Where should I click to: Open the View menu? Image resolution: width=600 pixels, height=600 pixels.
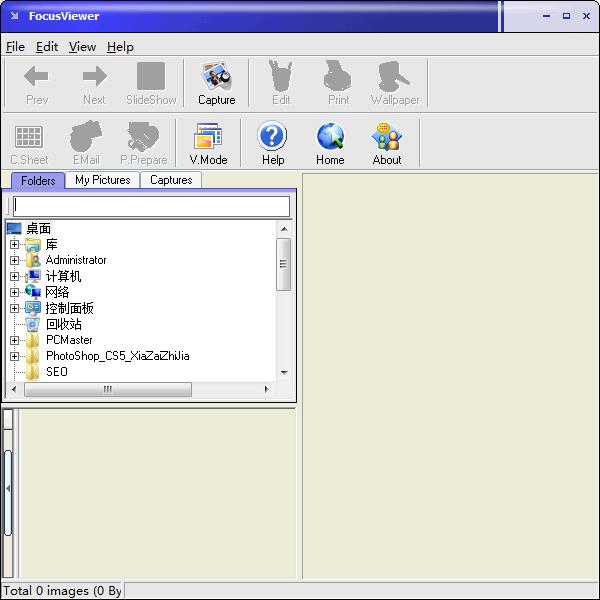(82, 47)
